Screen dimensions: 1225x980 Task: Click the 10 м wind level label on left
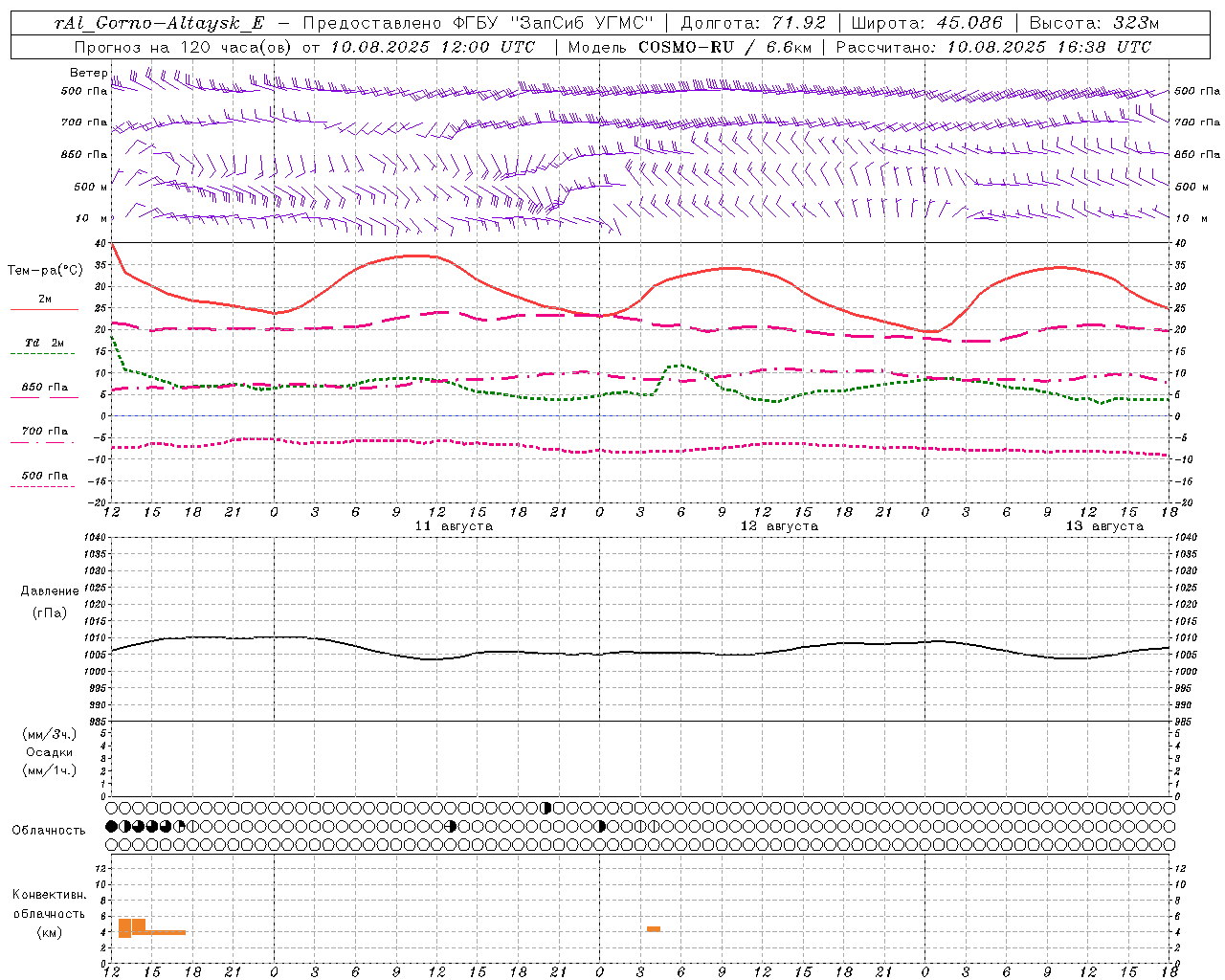click(x=92, y=218)
